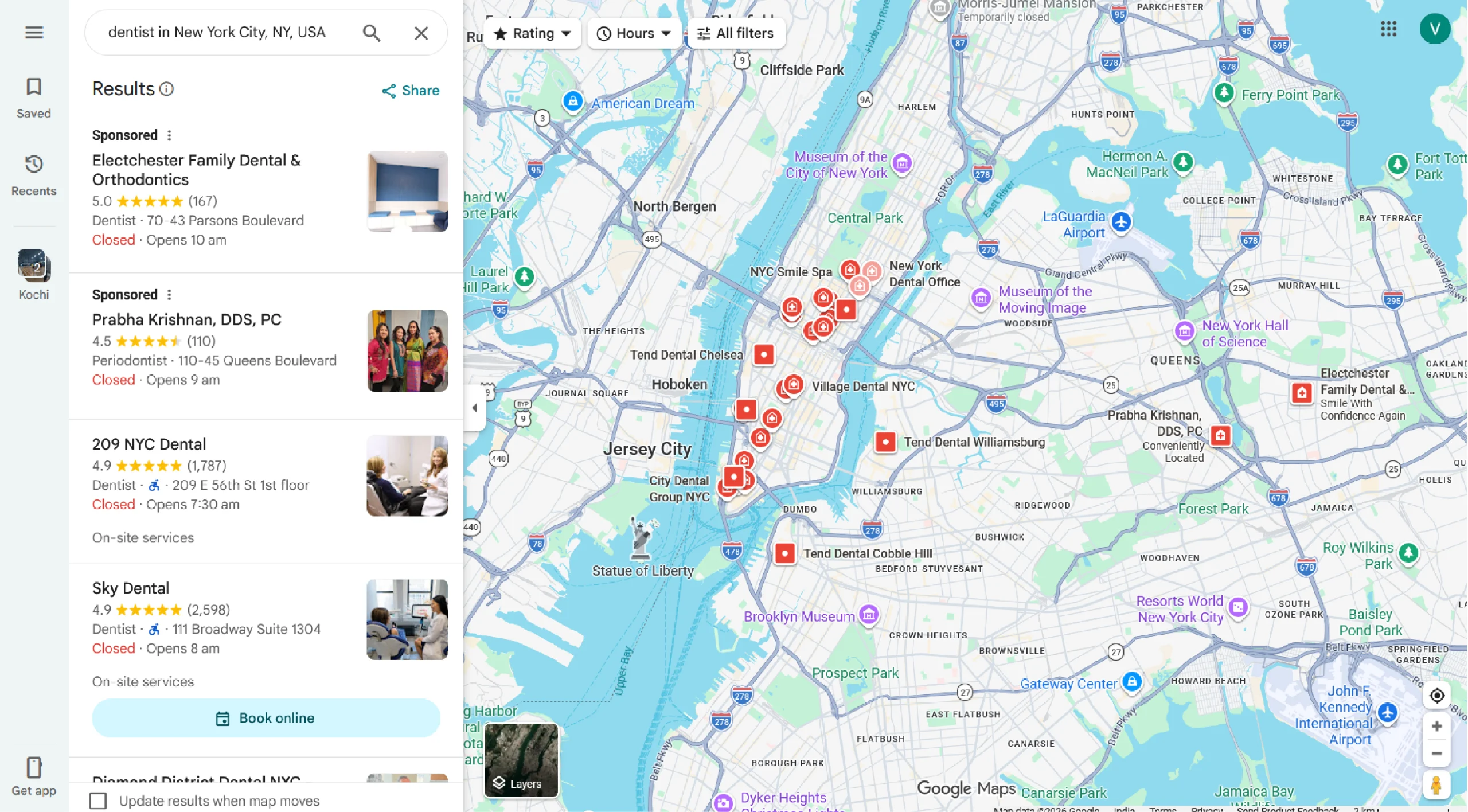
Task: Click Museum of the Moving Image marker
Action: point(981,298)
